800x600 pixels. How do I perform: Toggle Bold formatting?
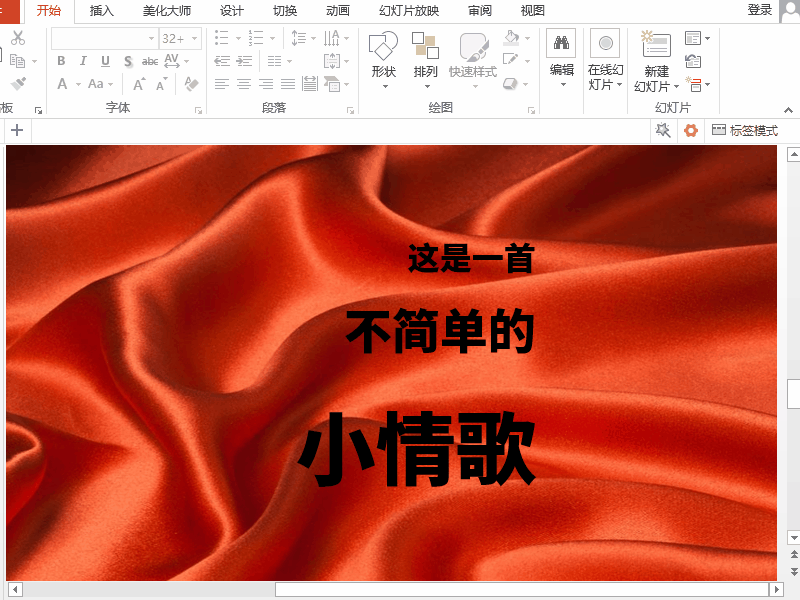(61, 61)
